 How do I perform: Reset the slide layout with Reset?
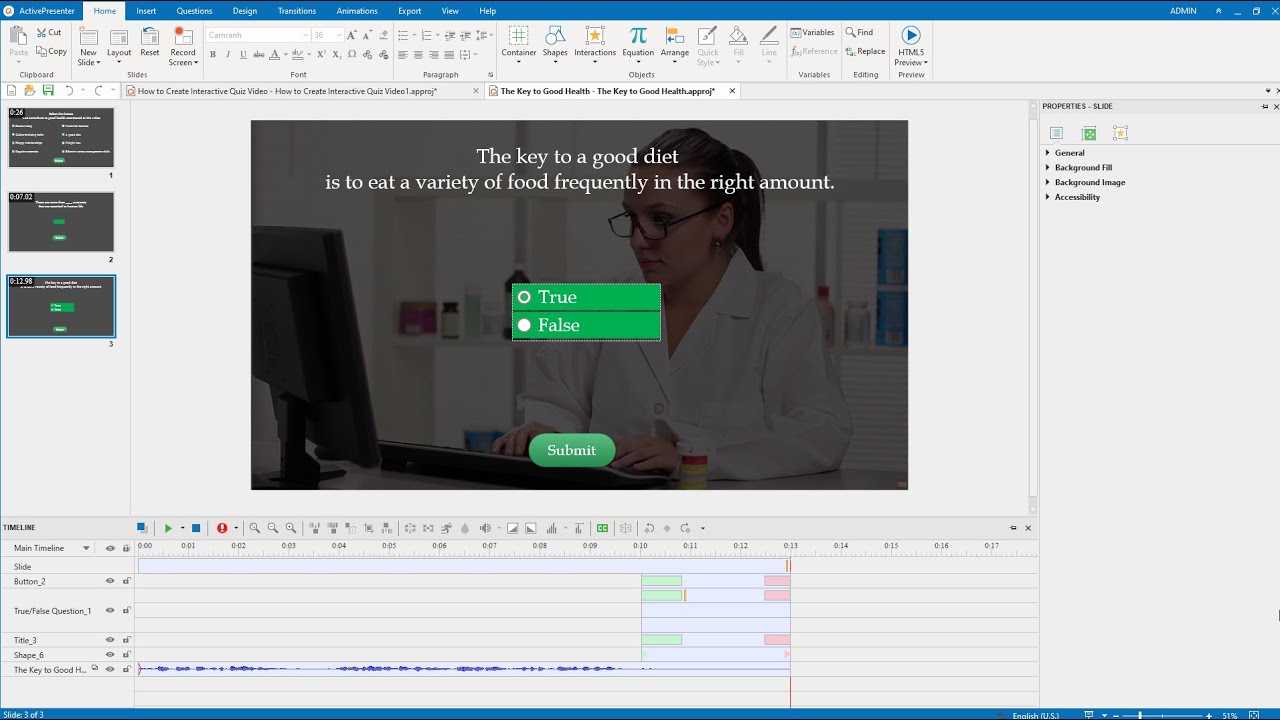[150, 42]
